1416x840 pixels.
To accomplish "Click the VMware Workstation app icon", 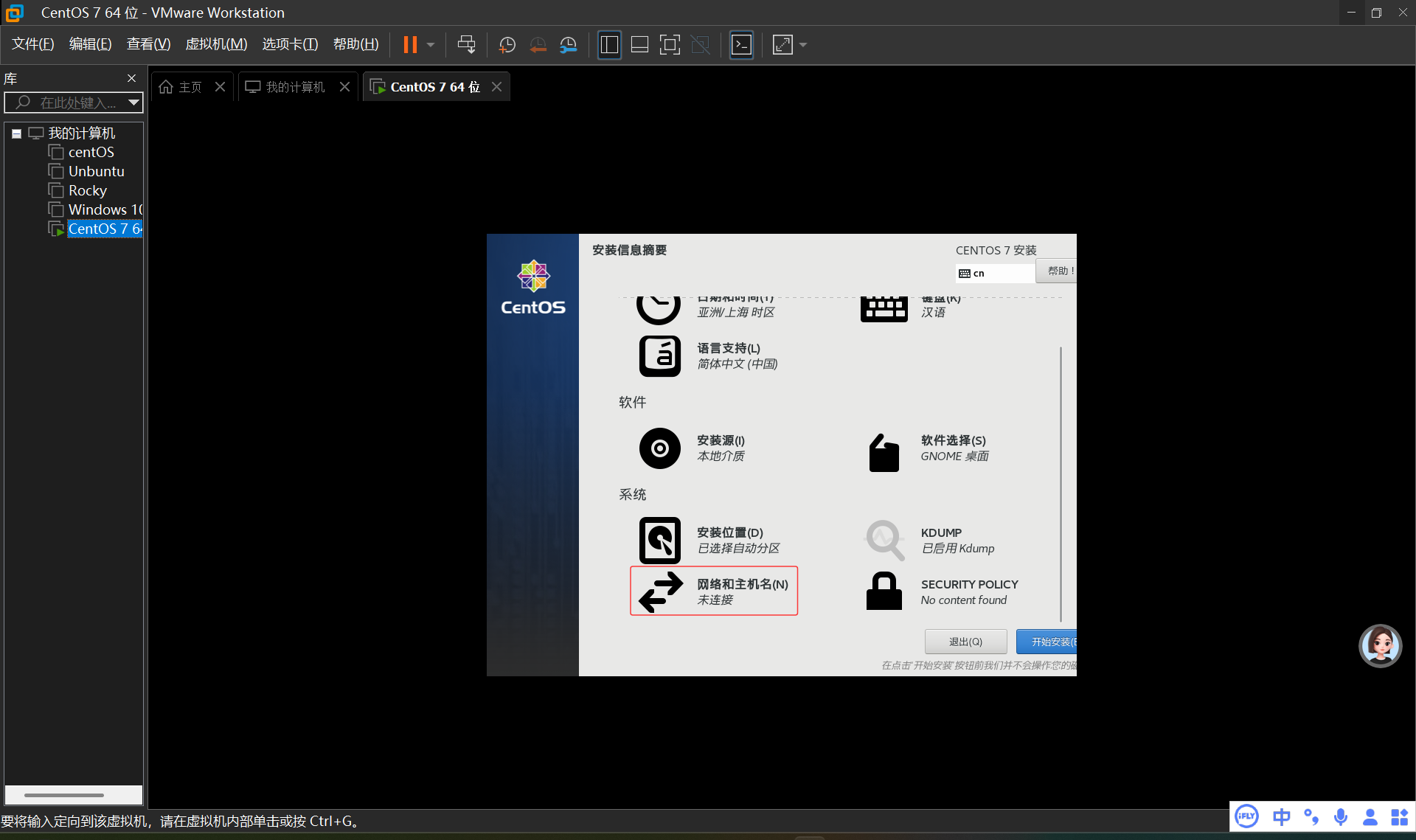I will [15, 13].
